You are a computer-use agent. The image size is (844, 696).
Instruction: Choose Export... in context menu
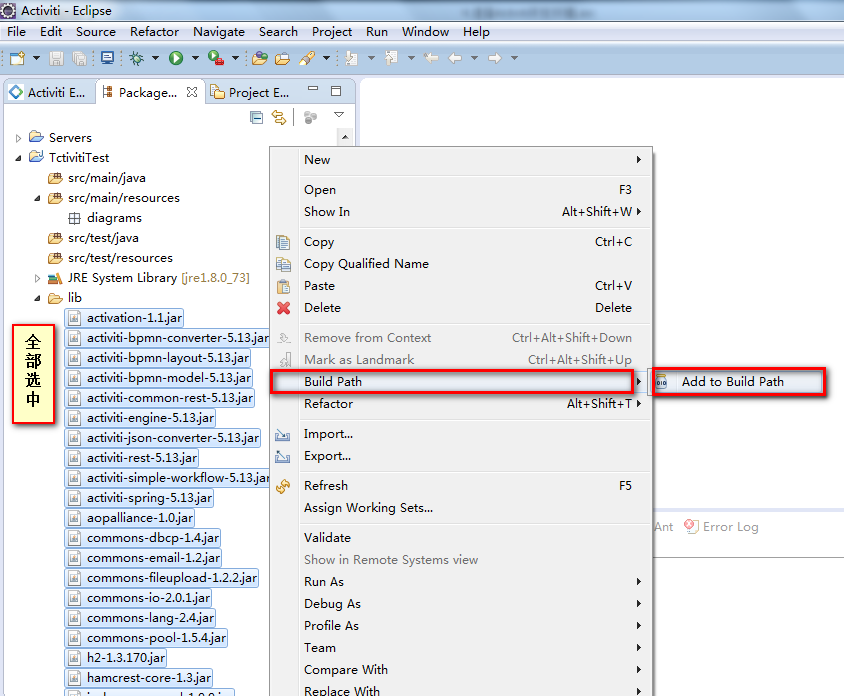pos(458,456)
